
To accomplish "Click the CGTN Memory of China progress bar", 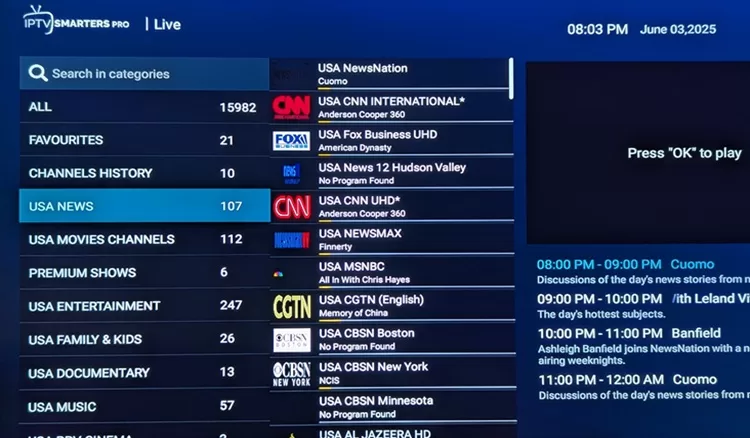I will coord(416,320).
